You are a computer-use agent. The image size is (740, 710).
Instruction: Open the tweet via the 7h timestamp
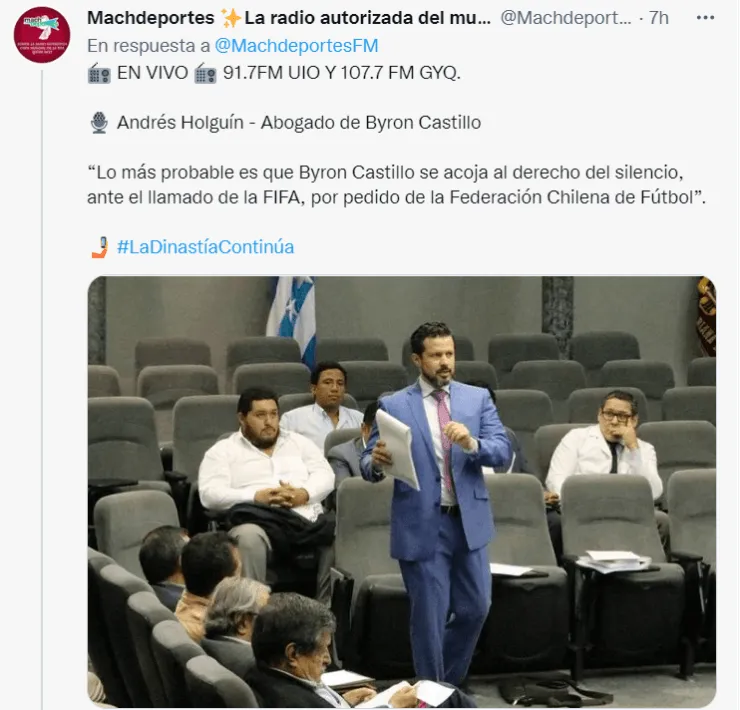click(659, 18)
